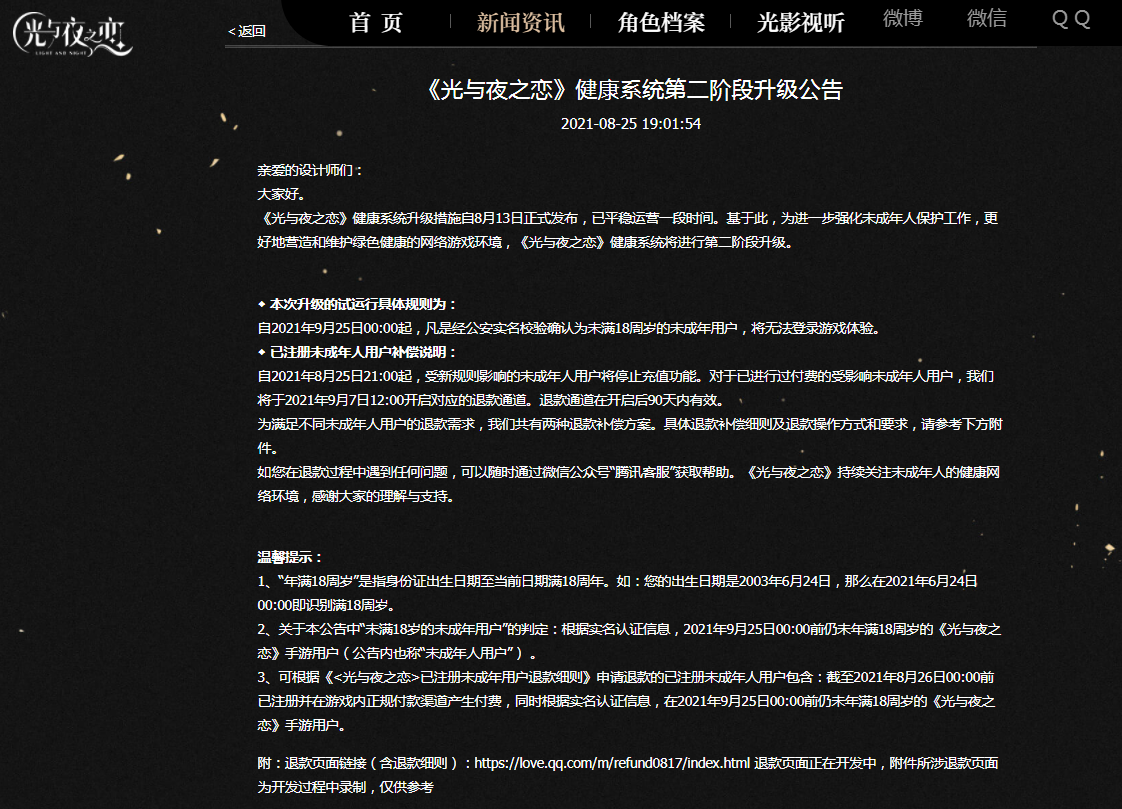This screenshot has height=809, width=1122.
Task: Click the 光与夜之恋 logo
Action: (72, 34)
